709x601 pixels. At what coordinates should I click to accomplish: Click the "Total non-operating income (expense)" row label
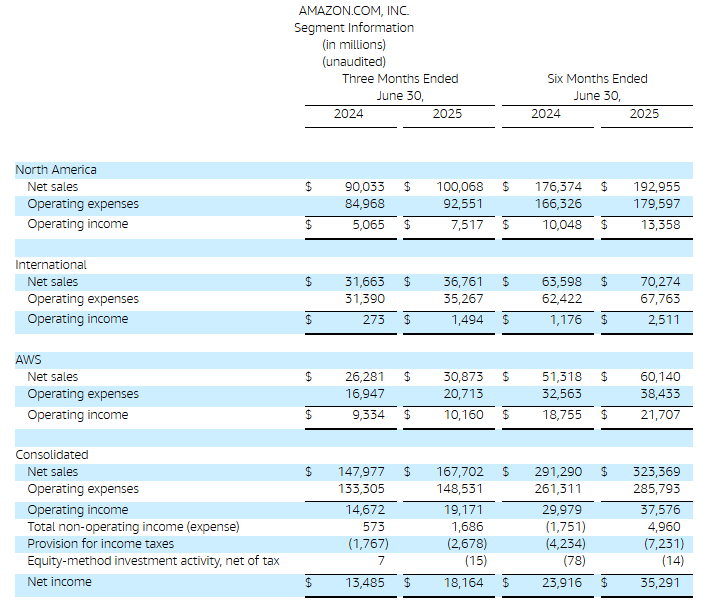click(x=133, y=527)
